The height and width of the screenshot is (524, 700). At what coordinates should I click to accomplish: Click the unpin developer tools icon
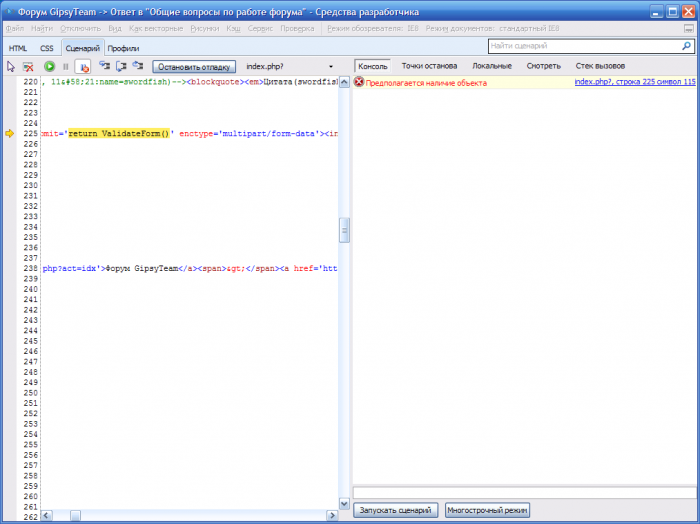coord(689,29)
